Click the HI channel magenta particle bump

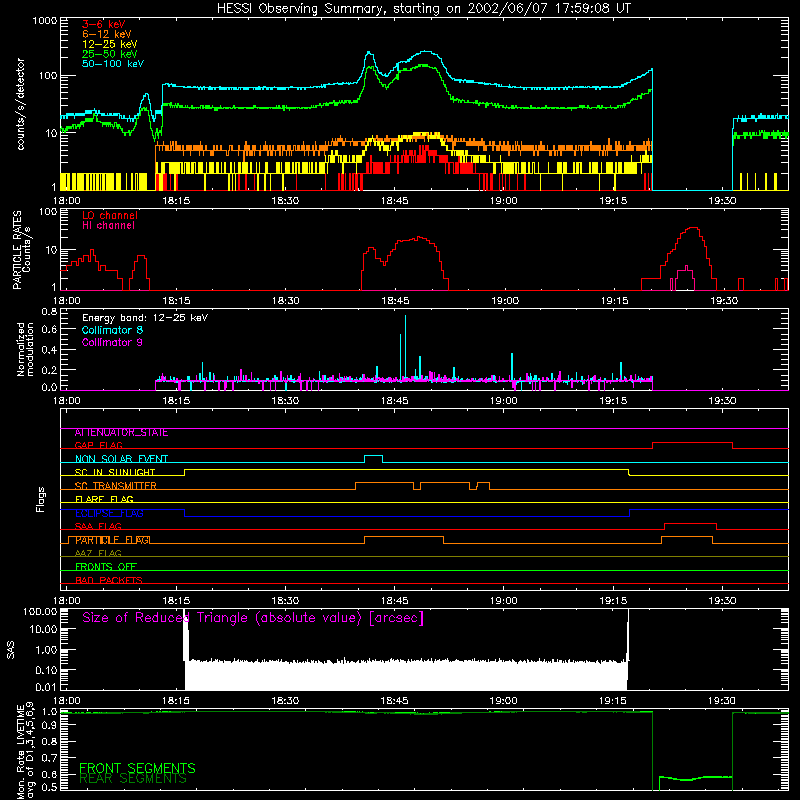683,278
